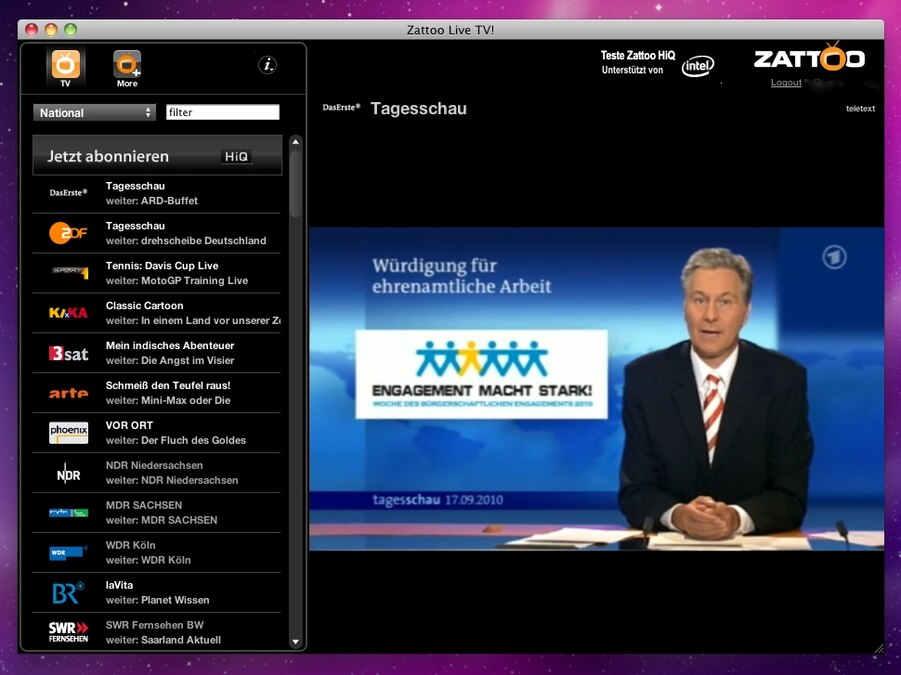
Task: Click 'Classic Cartoon' program title
Action: pos(144,306)
